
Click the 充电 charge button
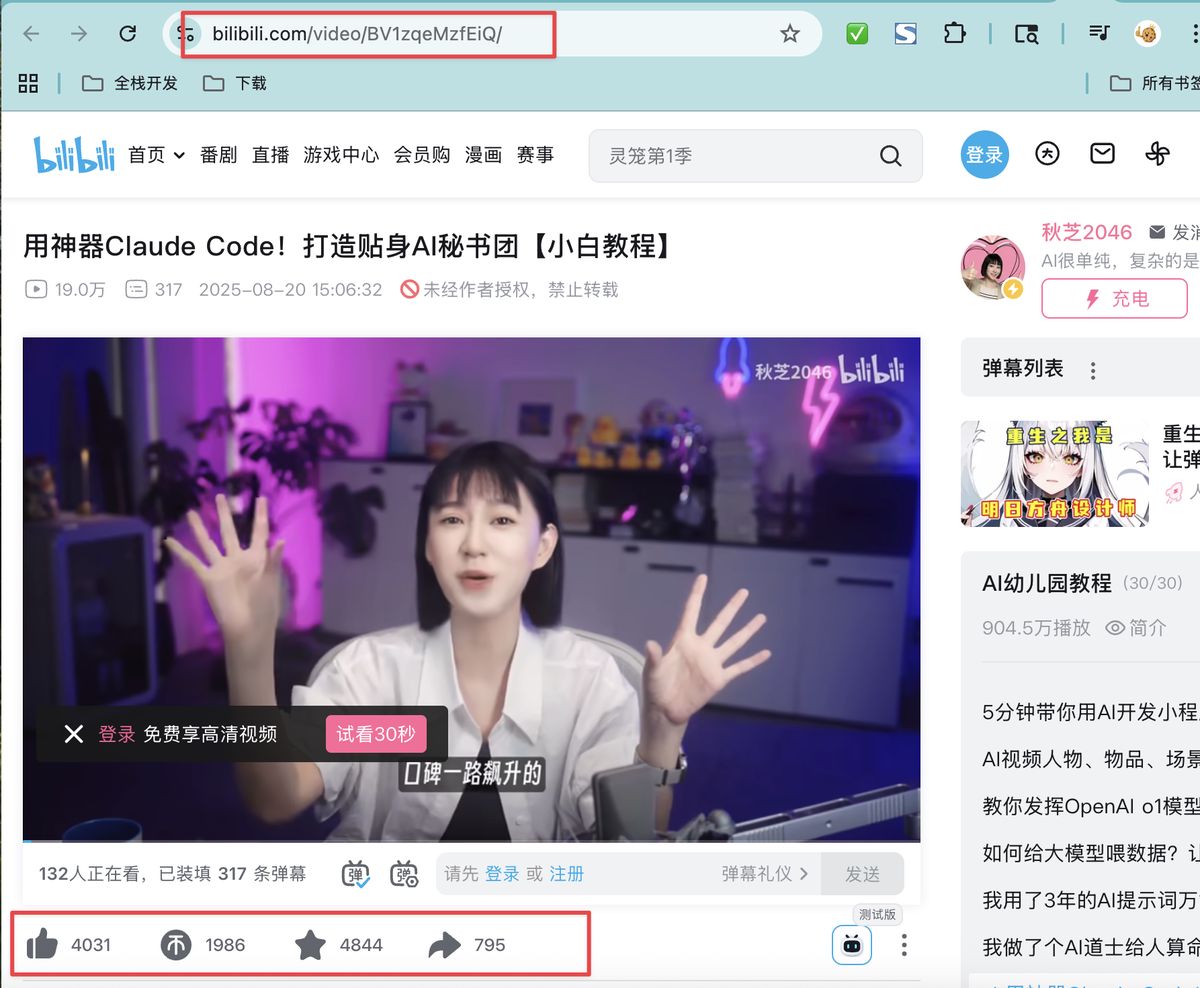pos(1113,298)
